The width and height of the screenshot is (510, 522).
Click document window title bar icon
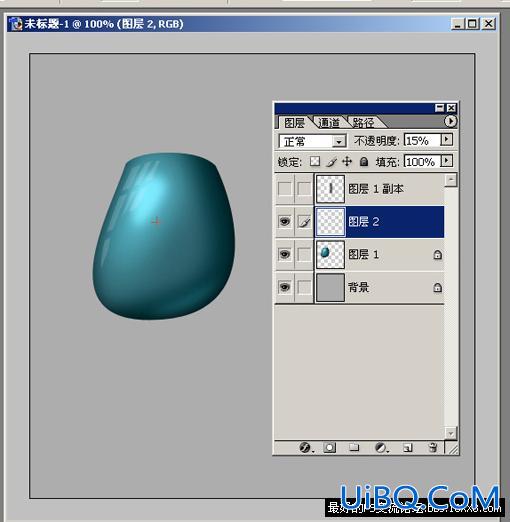coord(15,24)
